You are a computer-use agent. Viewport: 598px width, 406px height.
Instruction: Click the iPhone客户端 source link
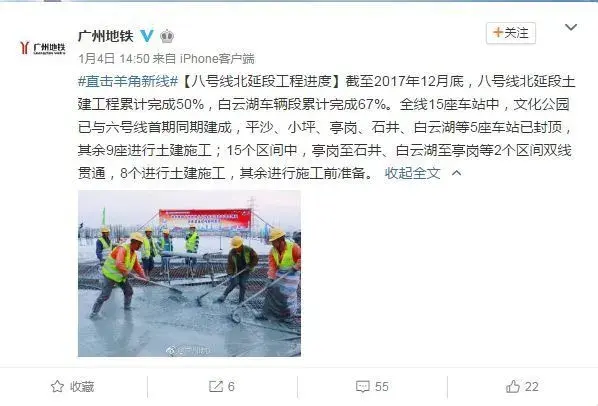(x=217, y=59)
